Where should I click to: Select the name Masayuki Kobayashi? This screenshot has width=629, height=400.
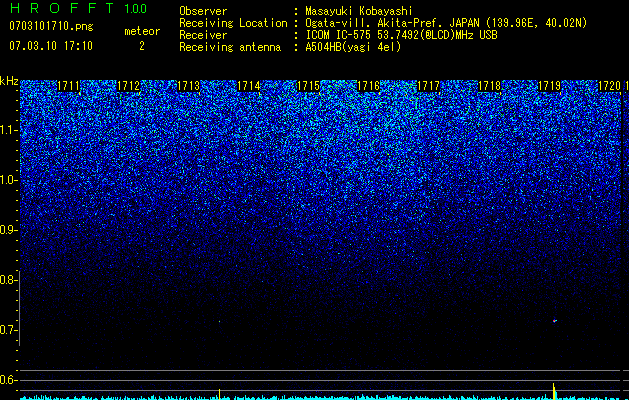[359, 11]
